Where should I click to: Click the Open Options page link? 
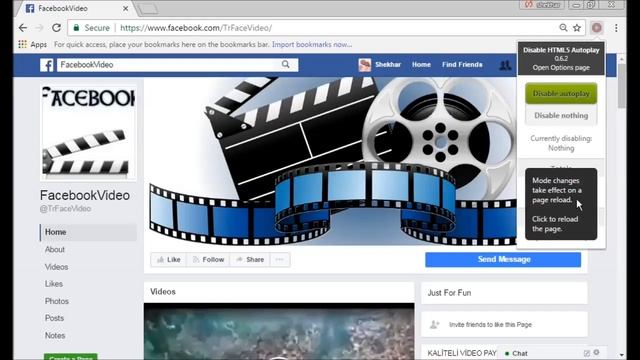point(561,68)
